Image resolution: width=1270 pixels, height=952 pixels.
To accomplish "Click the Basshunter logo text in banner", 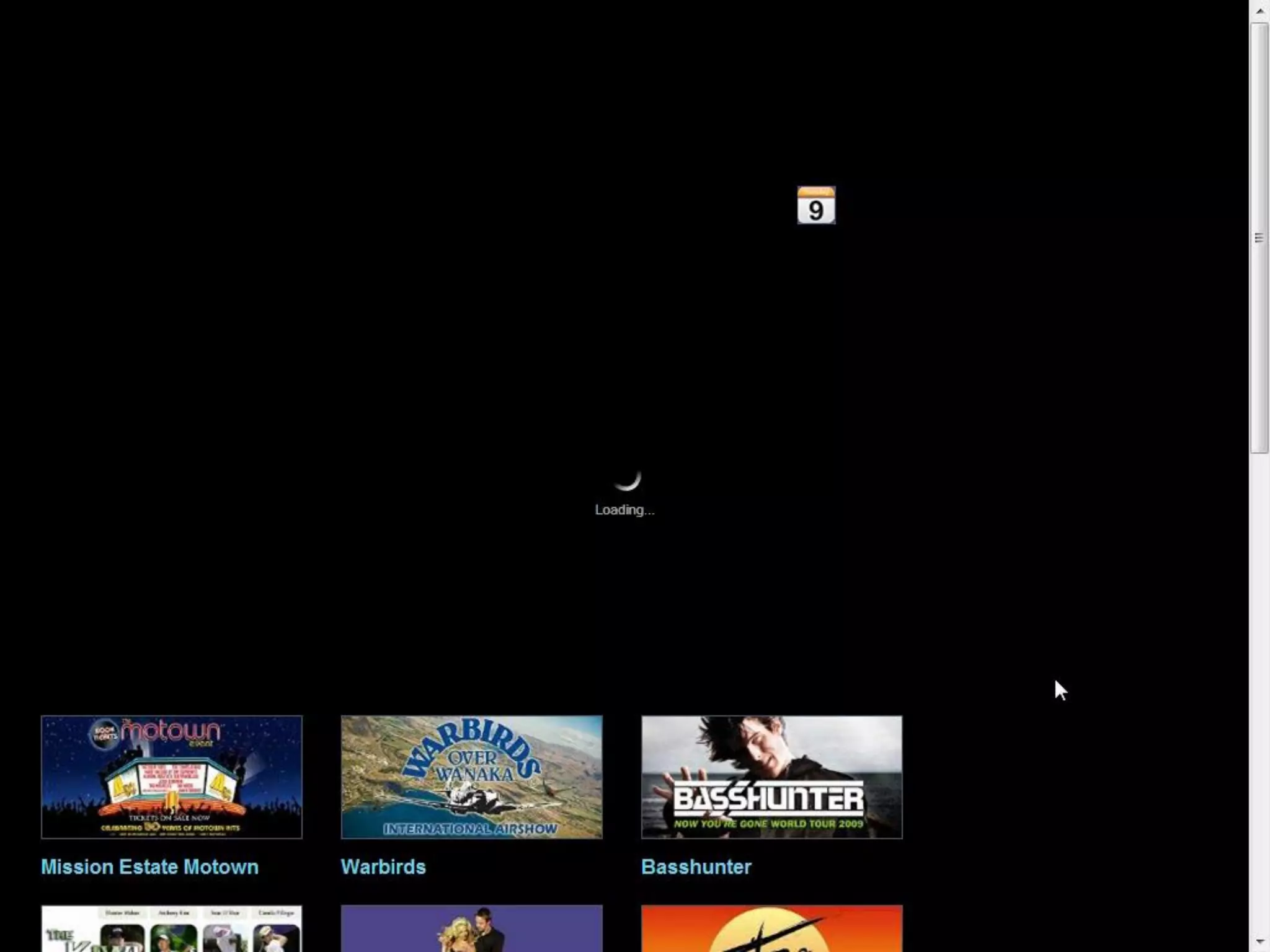I will (768, 800).
